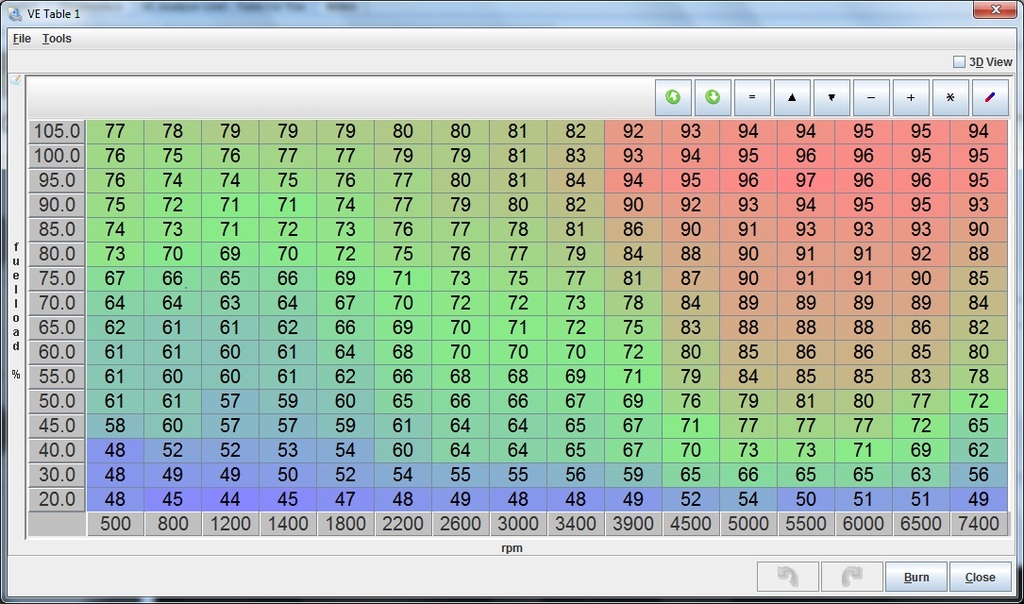Click the black down-triangle decrement button
This screenshot has height=604, width=1024.
click(831, 98)
